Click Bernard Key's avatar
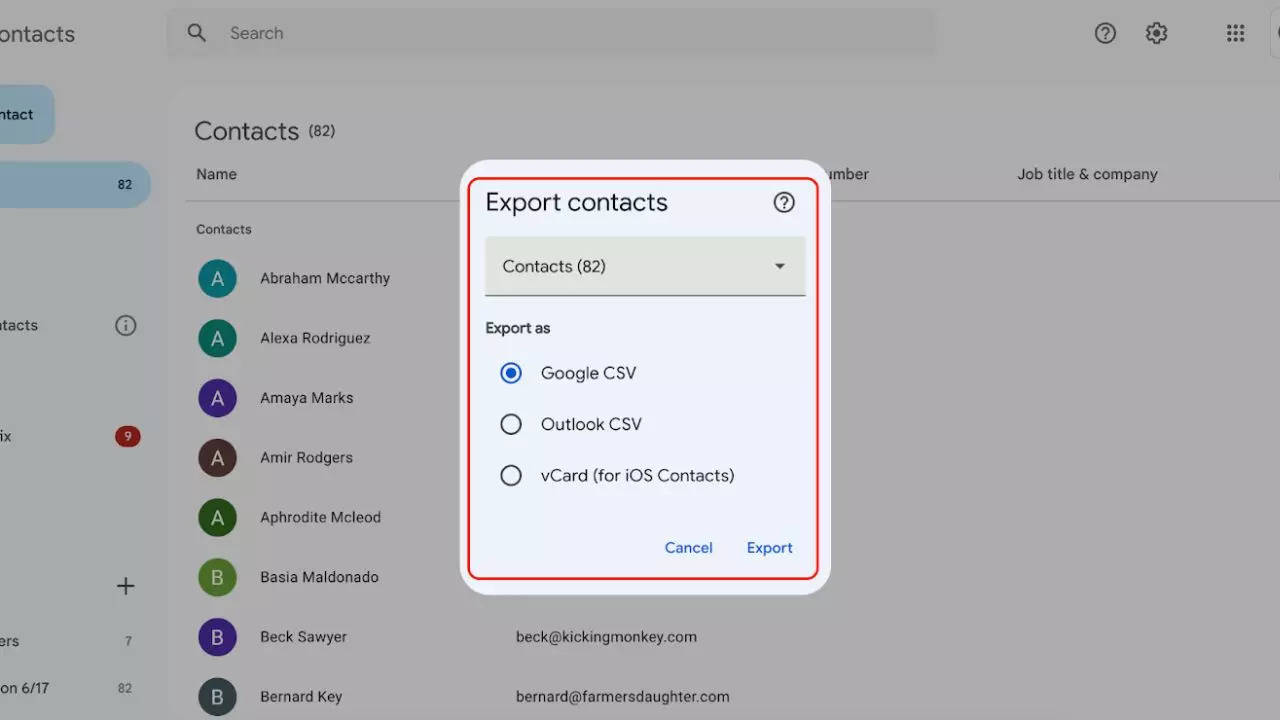Screen dimensions: 1280x720 [217, 697]
